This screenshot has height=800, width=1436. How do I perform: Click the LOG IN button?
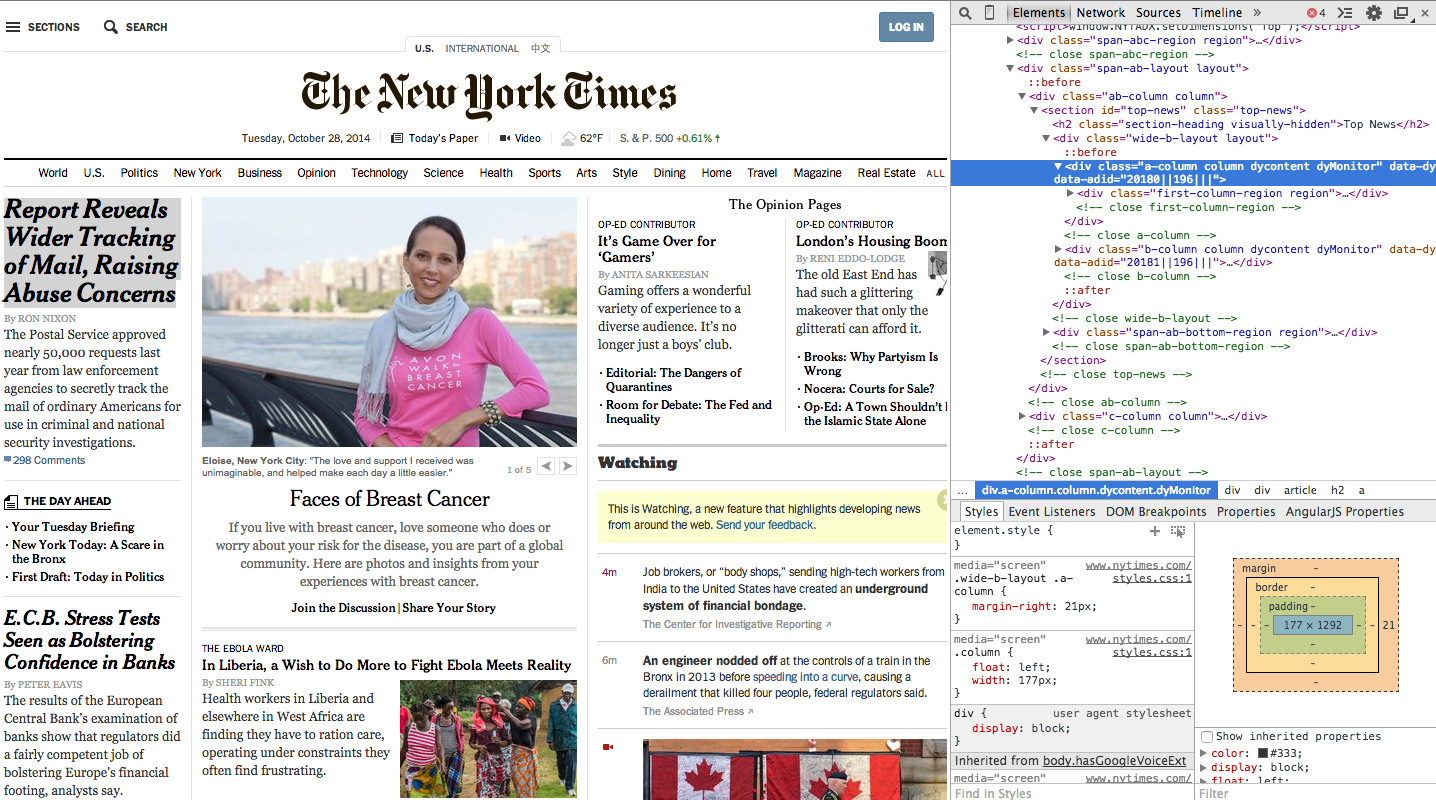coord(906,27)
